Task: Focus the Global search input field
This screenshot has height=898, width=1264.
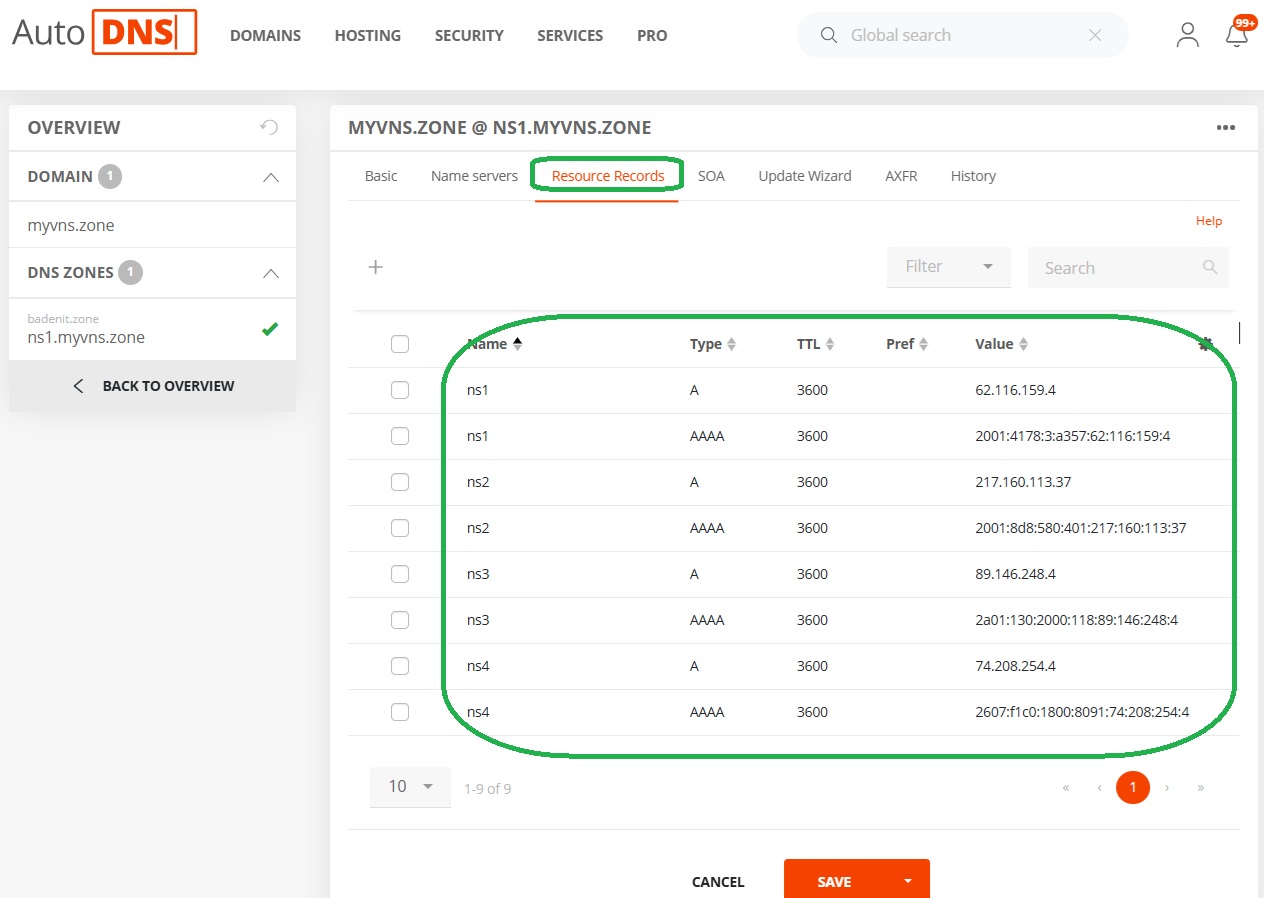Action: (x=961, y=35)
